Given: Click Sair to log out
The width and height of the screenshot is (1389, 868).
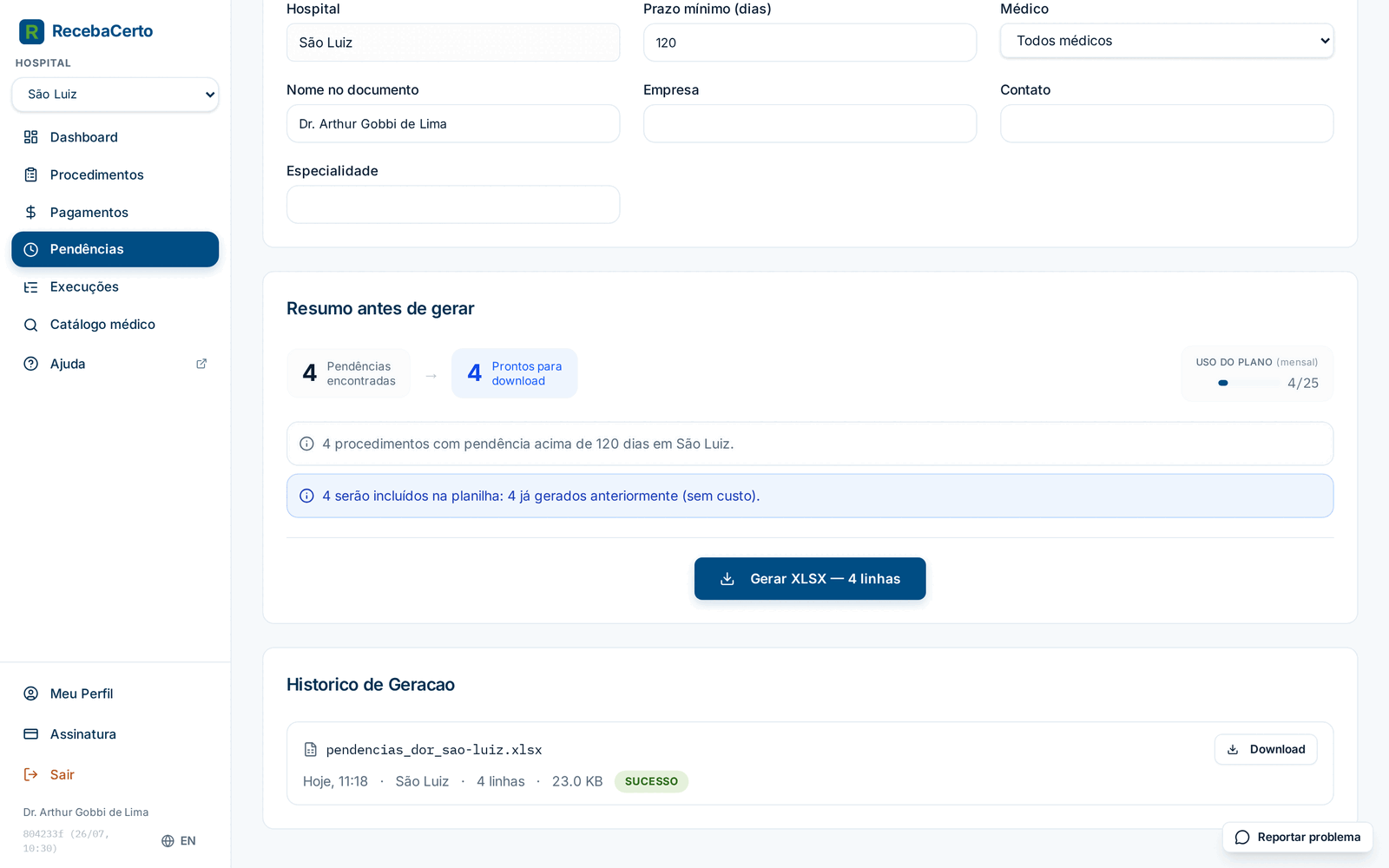Looking at the screenshot, I should coord(115,774).
